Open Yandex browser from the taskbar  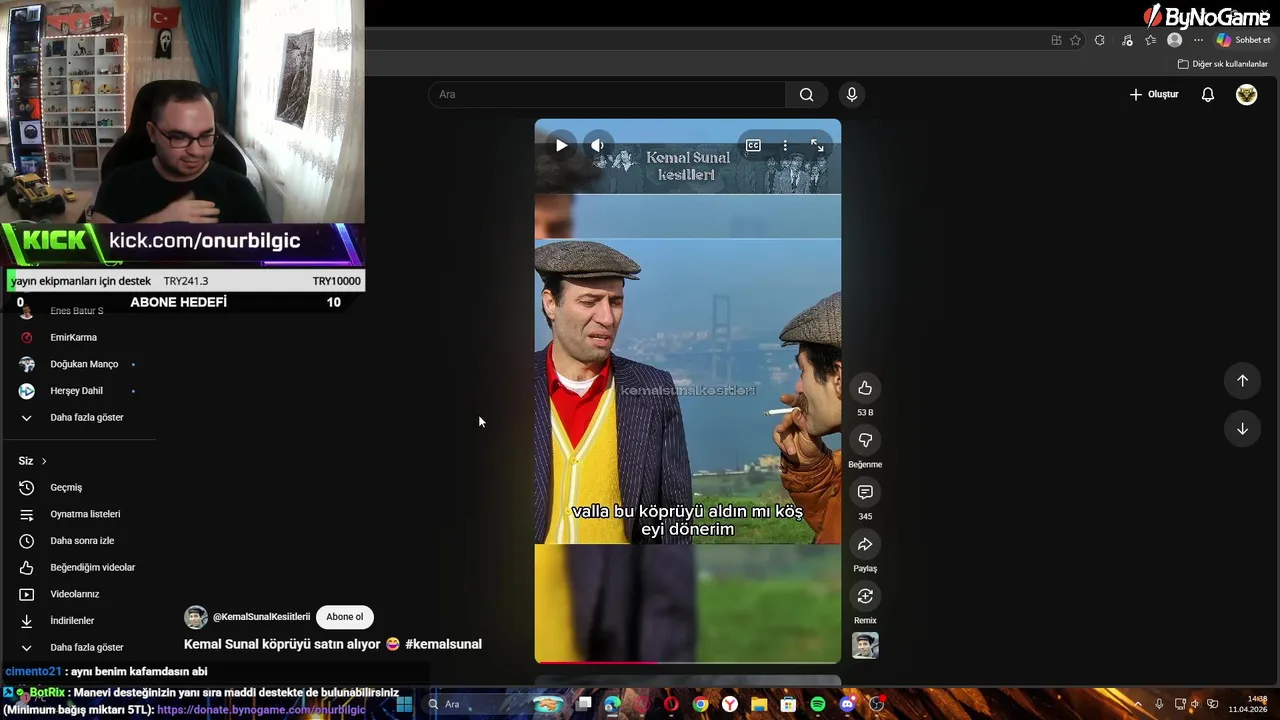coord(730,704)
